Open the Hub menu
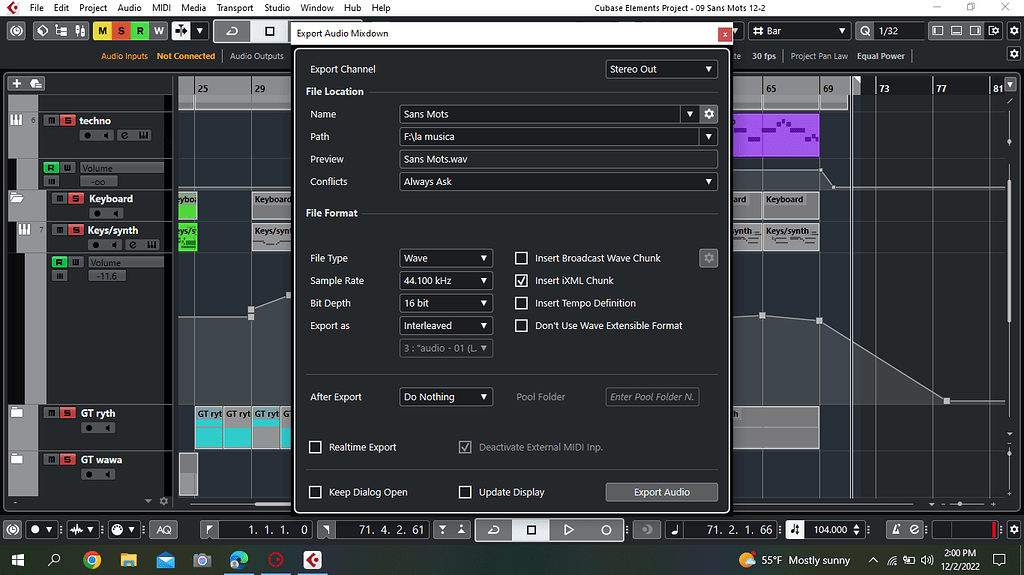Image resolution: width=1024 pixels, height=575 pixels. (x=352, y=8)
